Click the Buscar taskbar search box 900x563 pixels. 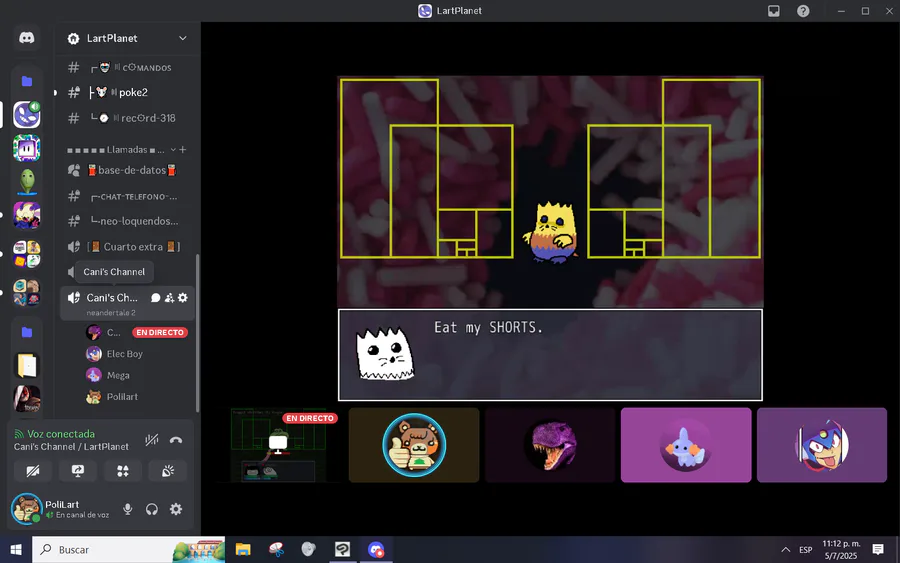(129, 550)
